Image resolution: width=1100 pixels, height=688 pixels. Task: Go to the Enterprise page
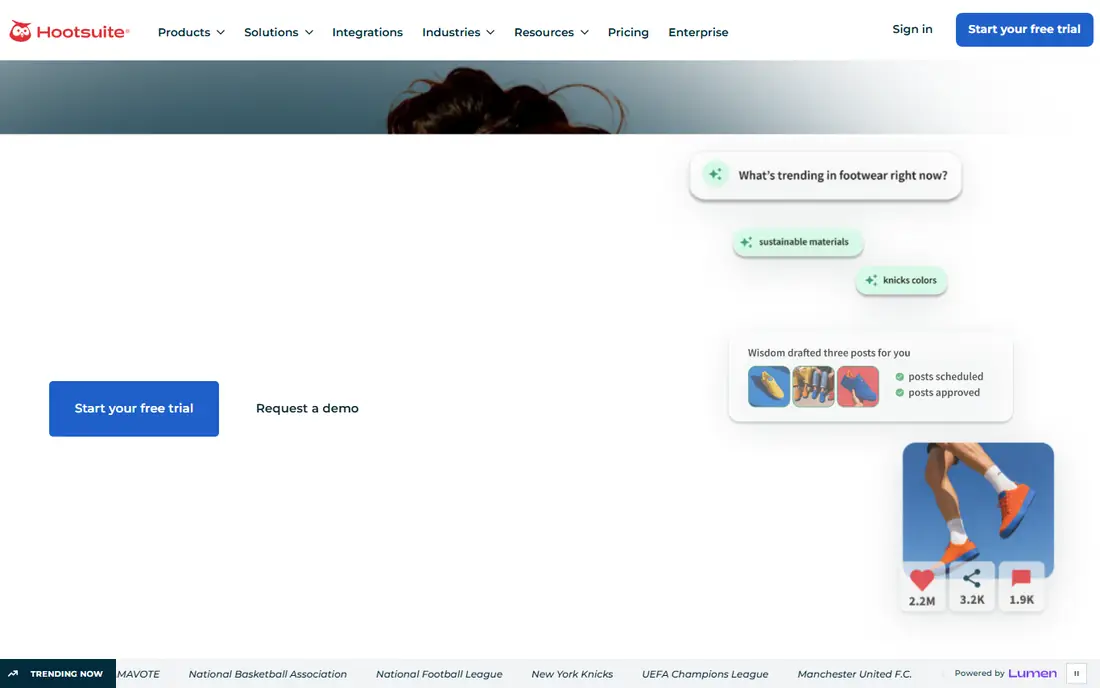(698, 32)
